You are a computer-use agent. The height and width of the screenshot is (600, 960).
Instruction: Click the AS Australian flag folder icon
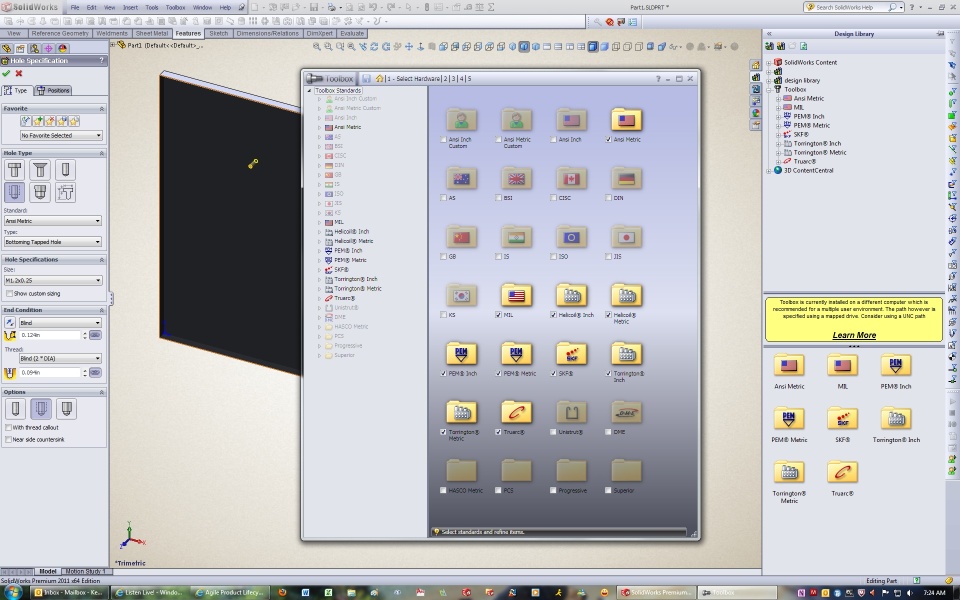(x=461, y=178)
